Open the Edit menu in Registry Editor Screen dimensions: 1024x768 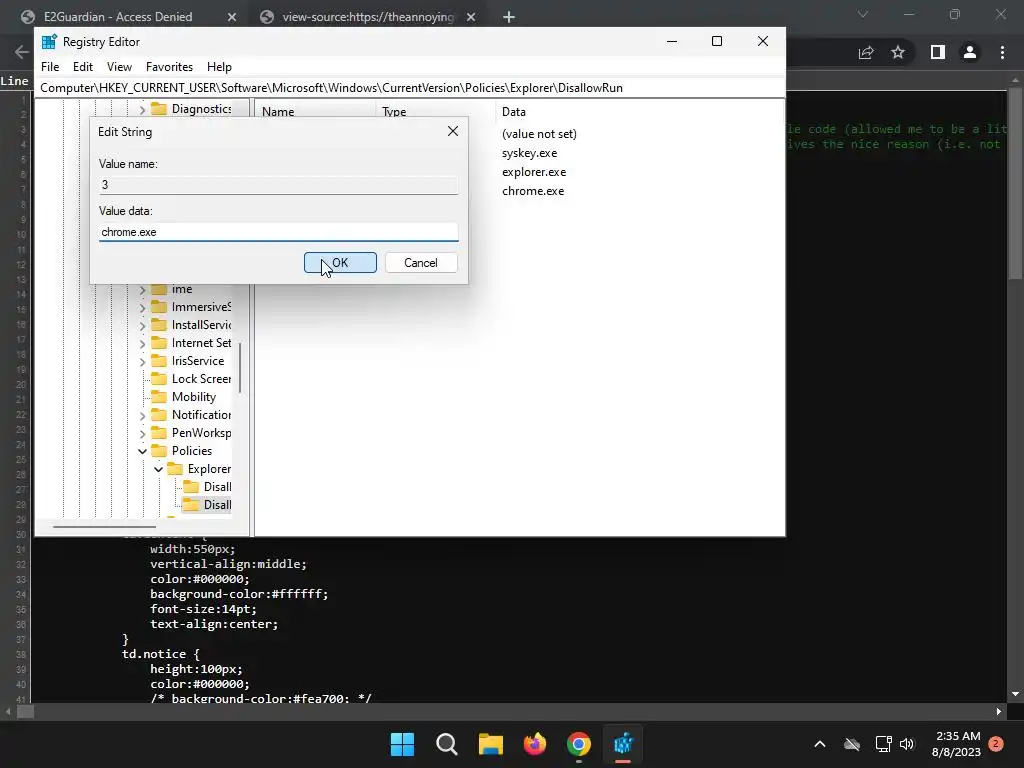click(83, 67)
